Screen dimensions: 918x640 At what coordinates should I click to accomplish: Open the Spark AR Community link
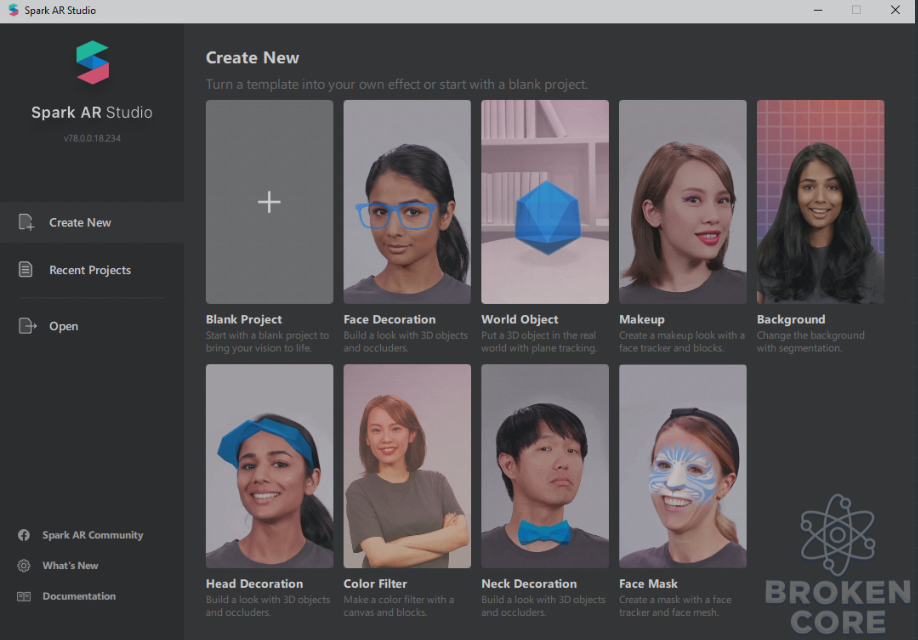(93, 535)
